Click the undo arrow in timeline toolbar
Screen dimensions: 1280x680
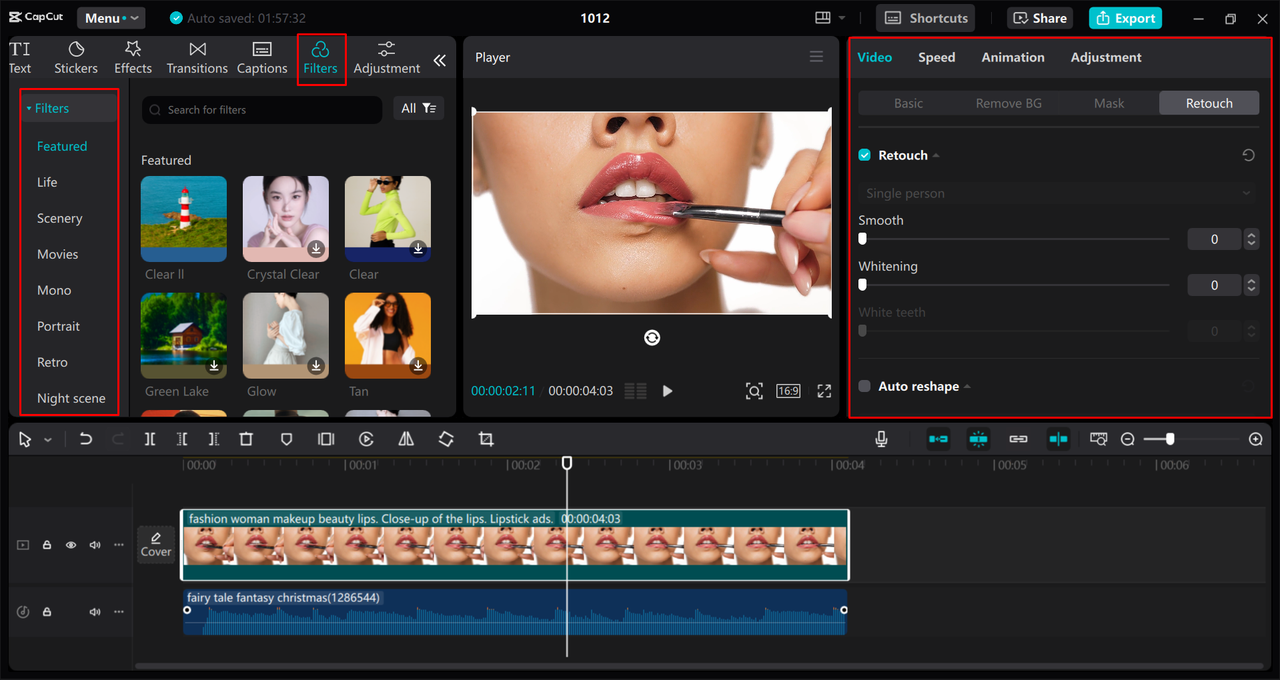coord(86,439)
